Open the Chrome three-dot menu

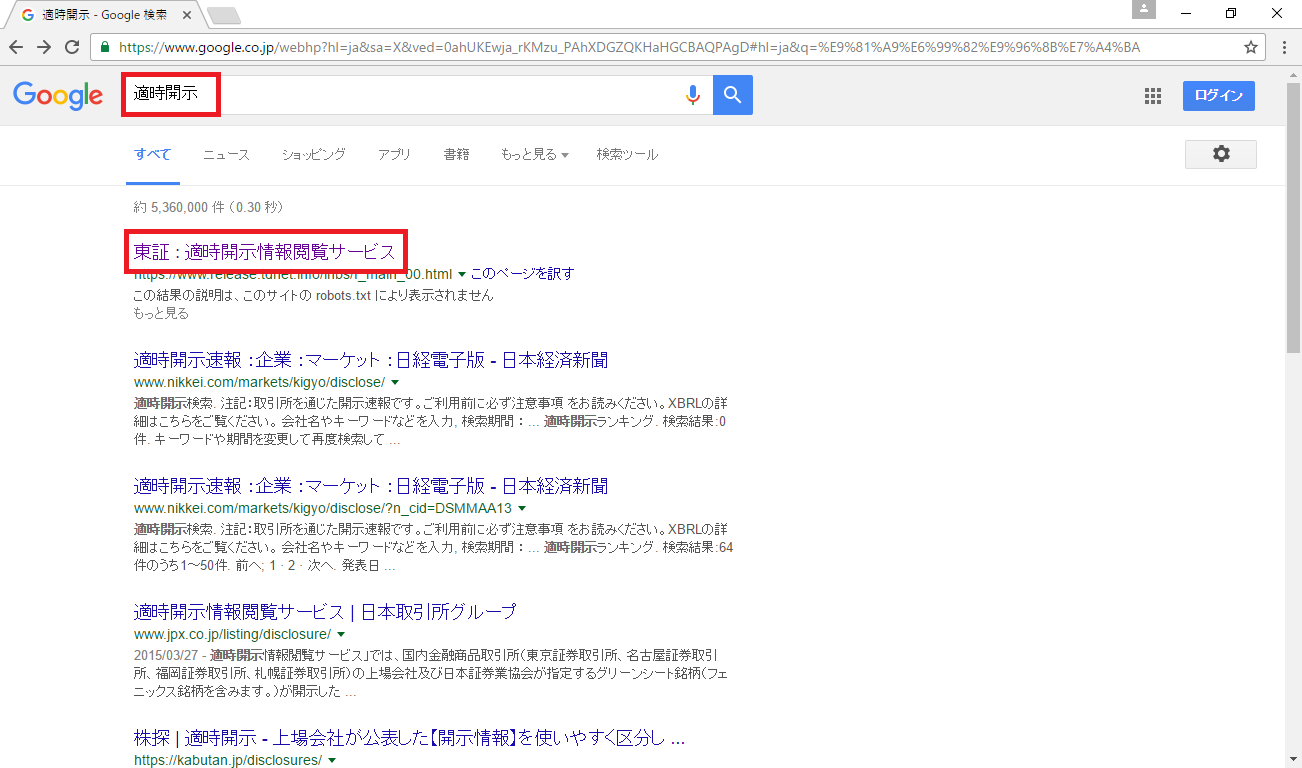tap(1285, 47)
